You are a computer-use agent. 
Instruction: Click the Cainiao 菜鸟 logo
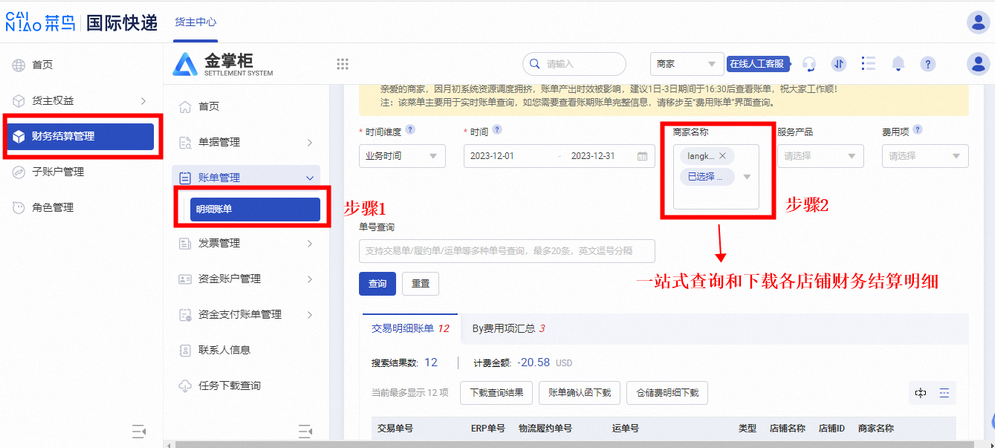tap(39, 22)
